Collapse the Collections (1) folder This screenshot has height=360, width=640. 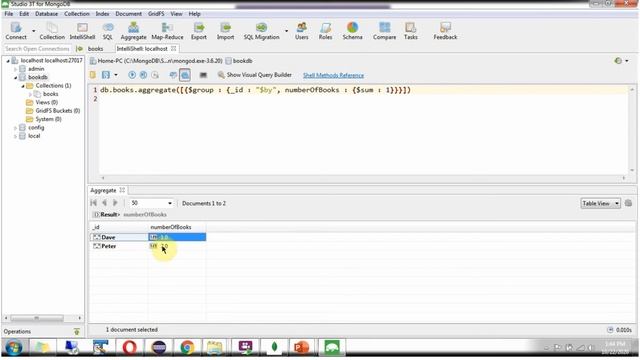pyautogui.click(x=23, y=86)
